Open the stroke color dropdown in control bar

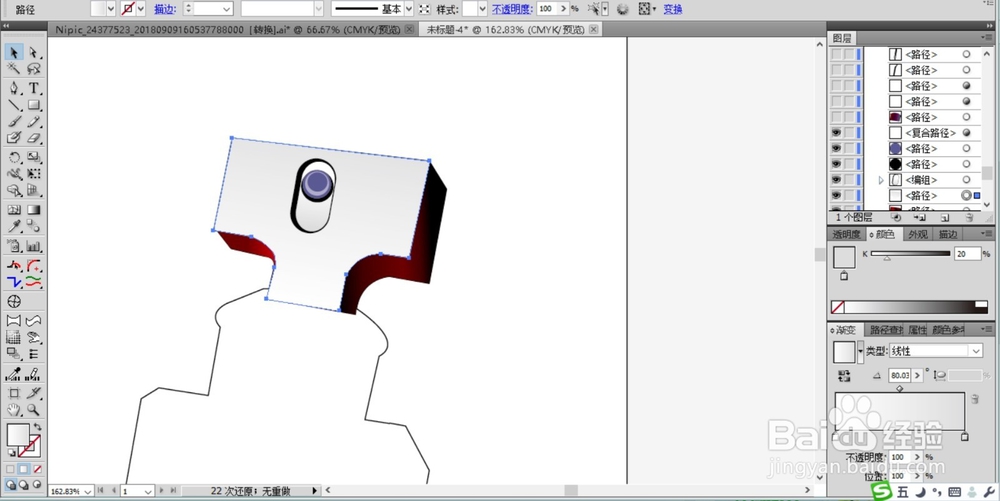[141, 9]
